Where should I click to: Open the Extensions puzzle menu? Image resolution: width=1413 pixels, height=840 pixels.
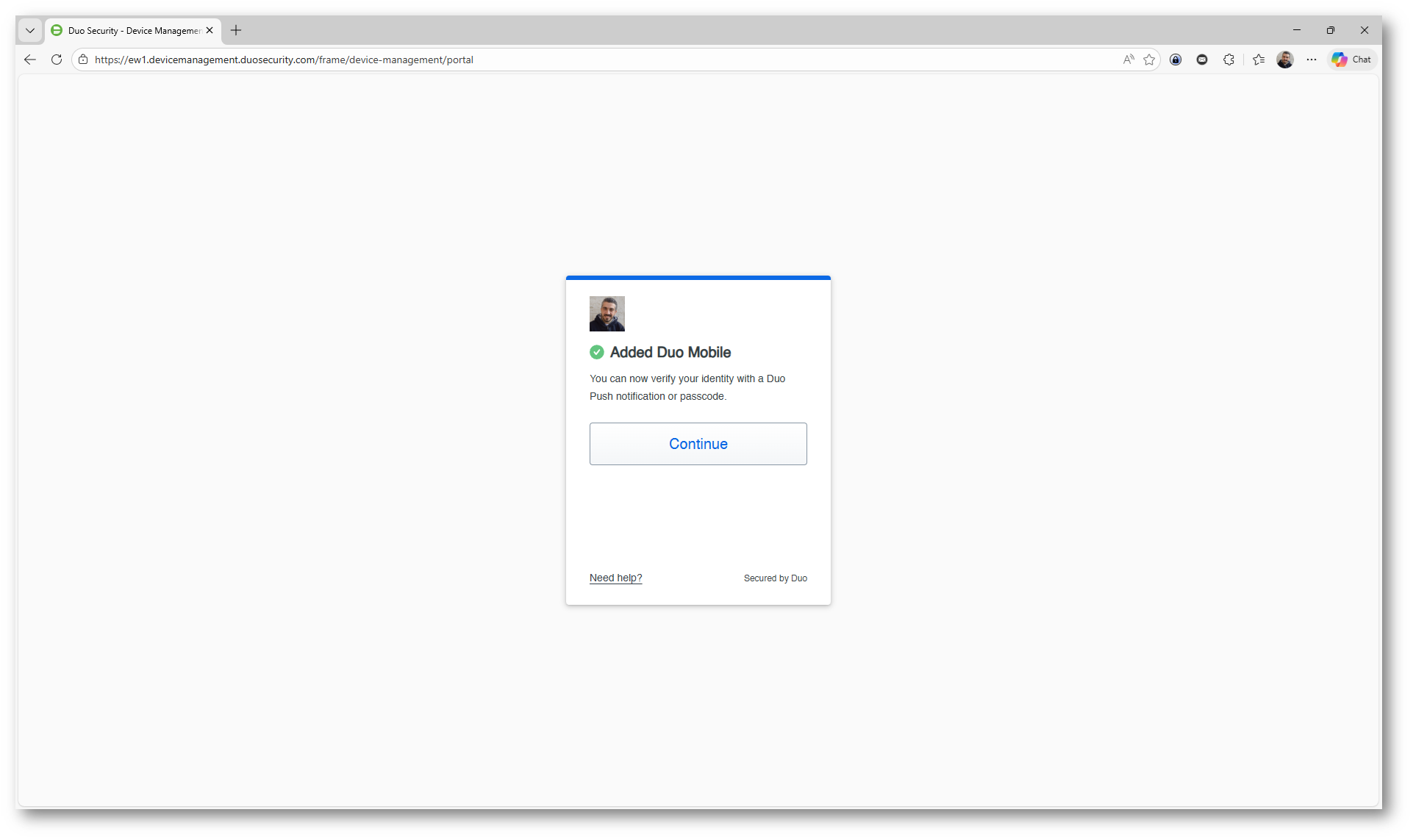pyautogui.click(x=1228, y=60)
